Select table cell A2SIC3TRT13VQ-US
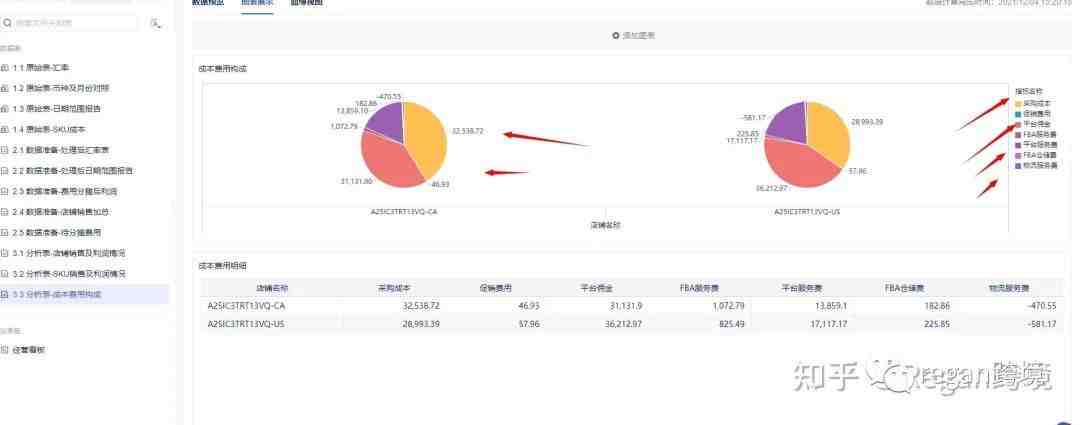This screenshot has height=425, width=1080. click(x=246, y=324)
